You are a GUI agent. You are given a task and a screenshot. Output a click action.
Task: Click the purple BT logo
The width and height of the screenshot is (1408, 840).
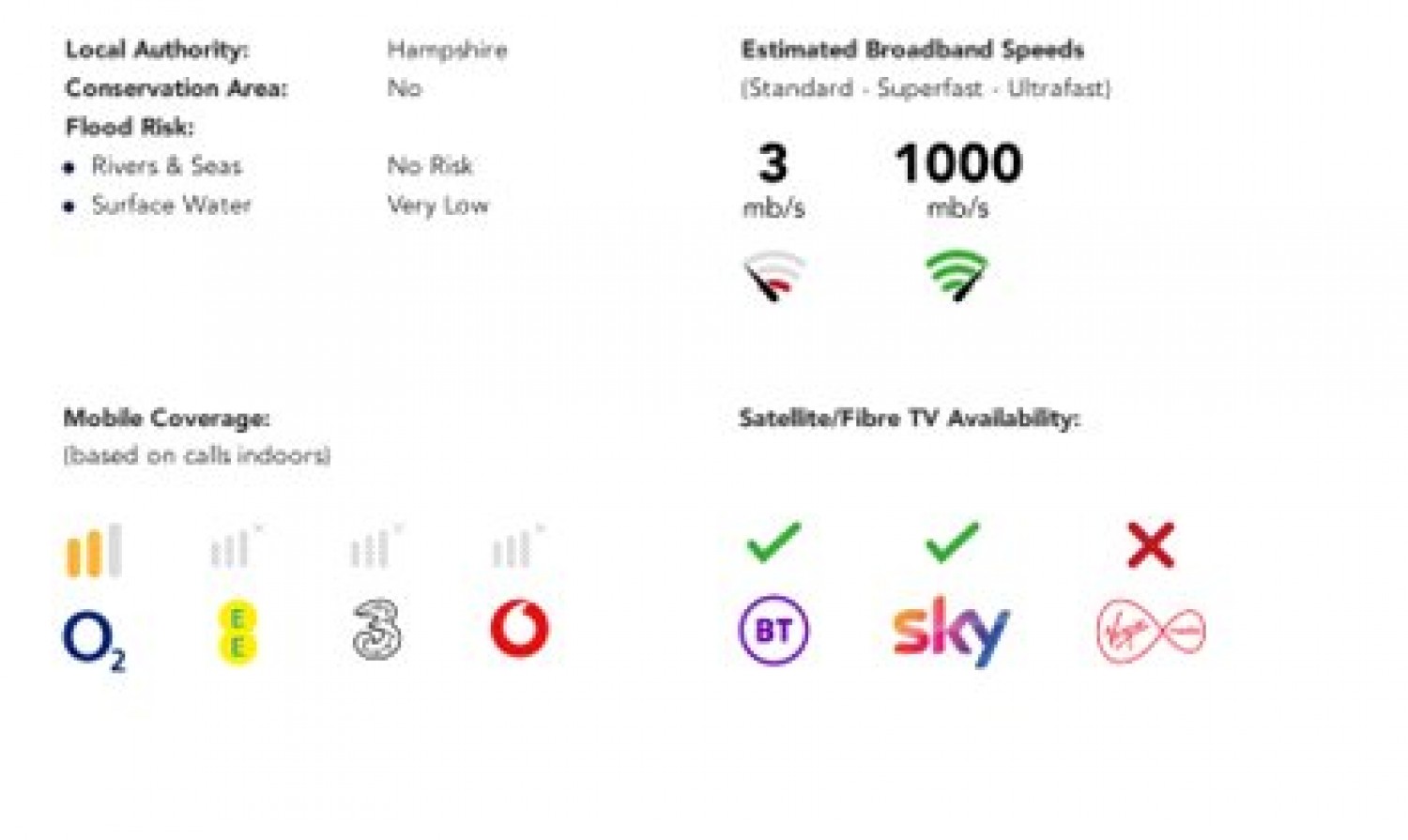pos(773,630)
